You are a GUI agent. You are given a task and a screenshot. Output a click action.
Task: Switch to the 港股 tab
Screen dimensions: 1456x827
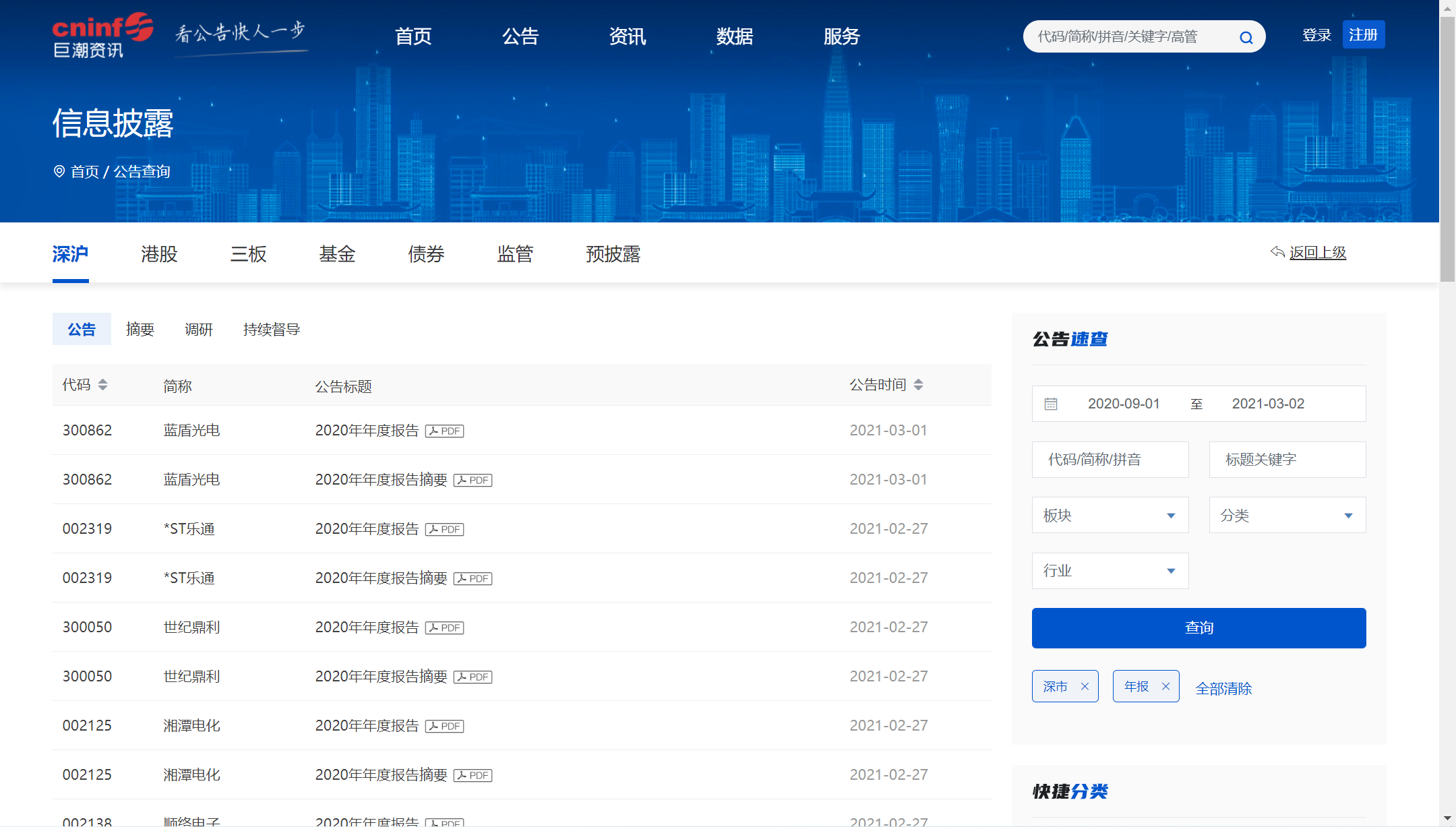tap(159, 254)
